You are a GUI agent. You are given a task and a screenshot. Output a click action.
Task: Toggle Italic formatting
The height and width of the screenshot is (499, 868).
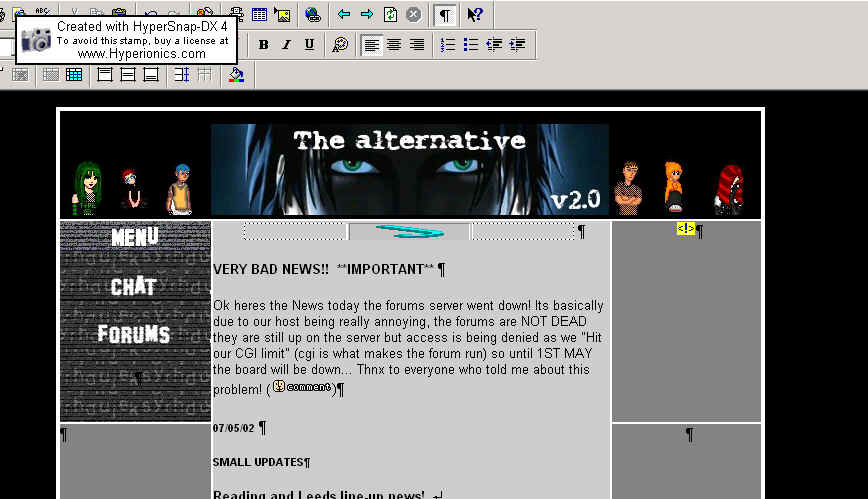point(286,44)
